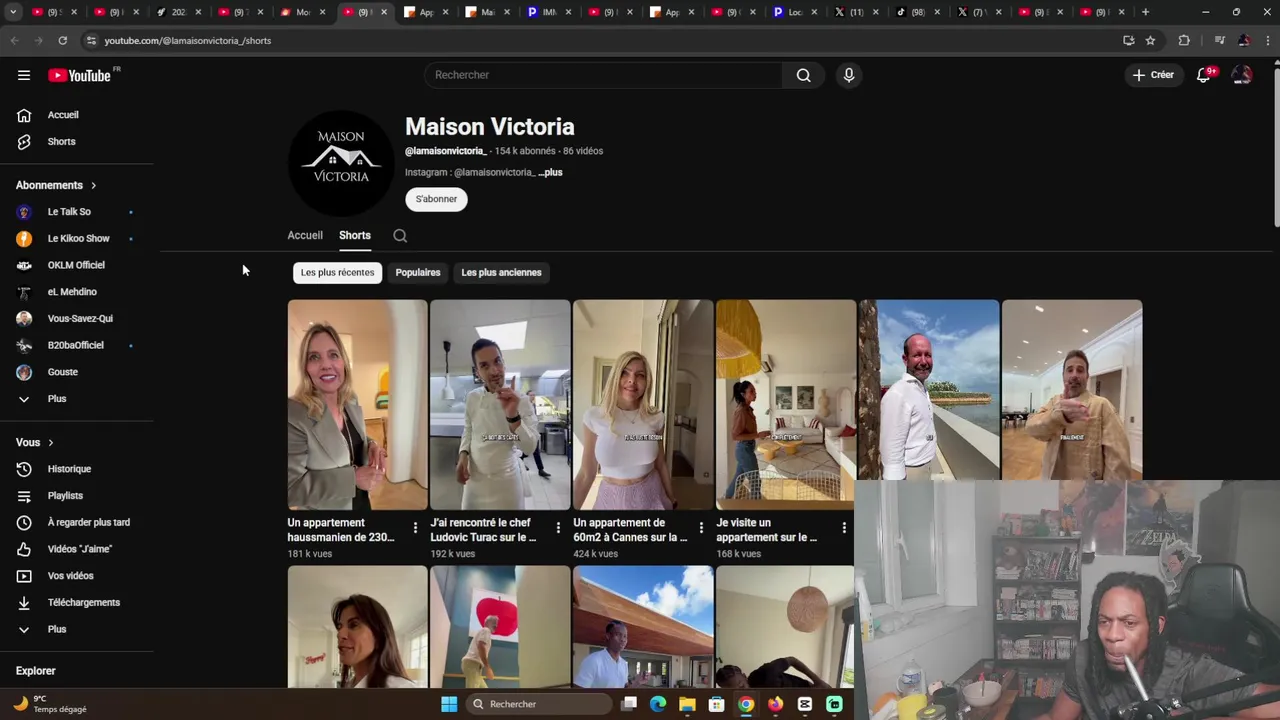Play the chef Ludovic Turac short thumbnail
Viewport: 1280px width, 720px height.
tap(500, 405)
